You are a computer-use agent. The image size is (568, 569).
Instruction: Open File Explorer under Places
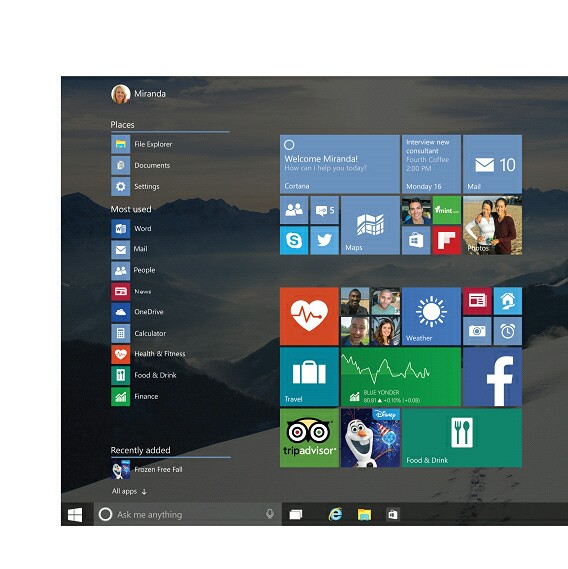[142, 144]
